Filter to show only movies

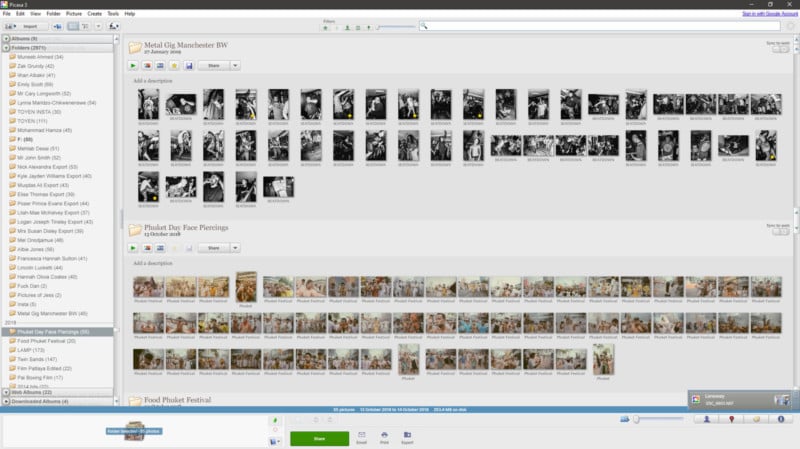(358, 28)
